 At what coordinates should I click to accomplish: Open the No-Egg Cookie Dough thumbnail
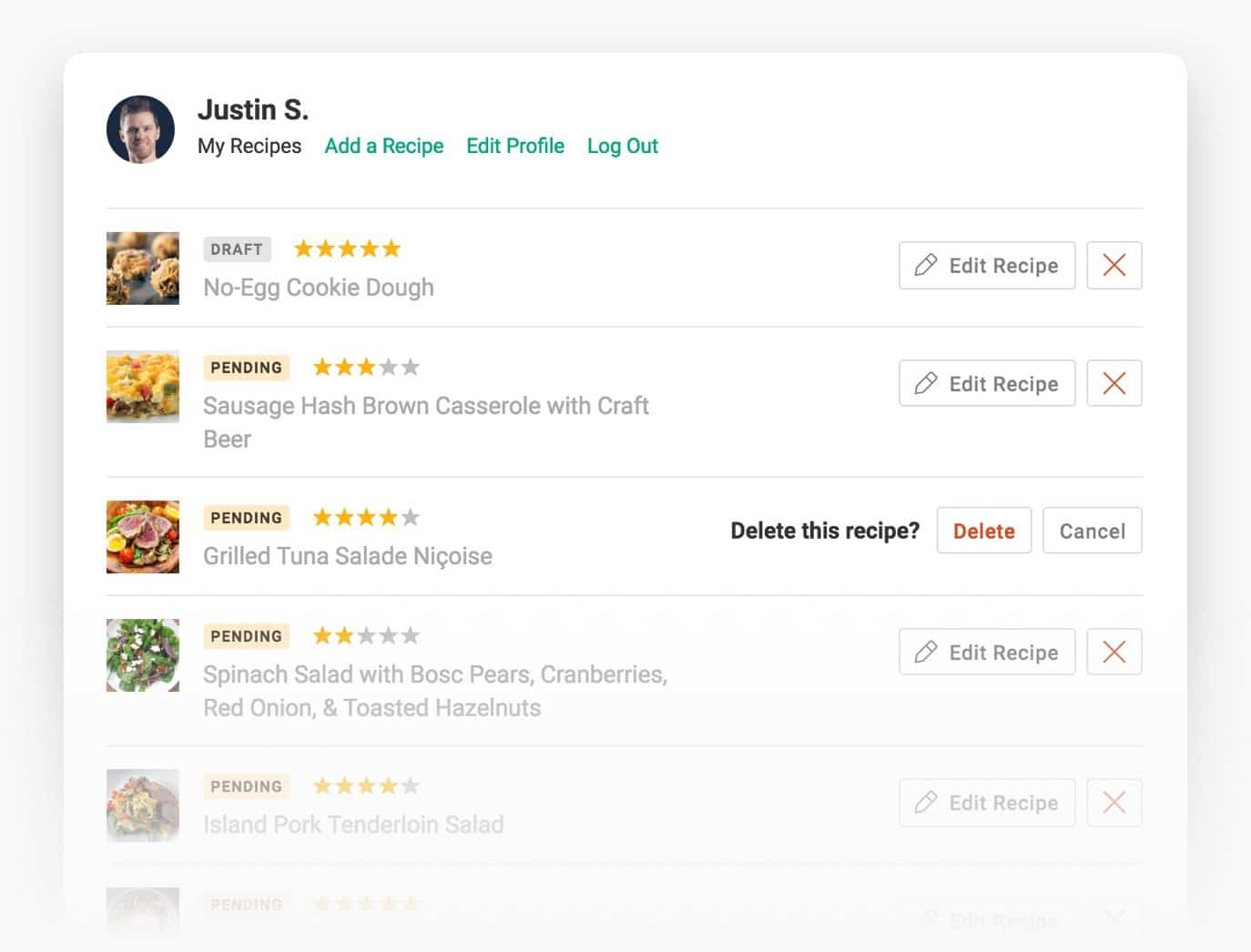click(x=143, y=268)
